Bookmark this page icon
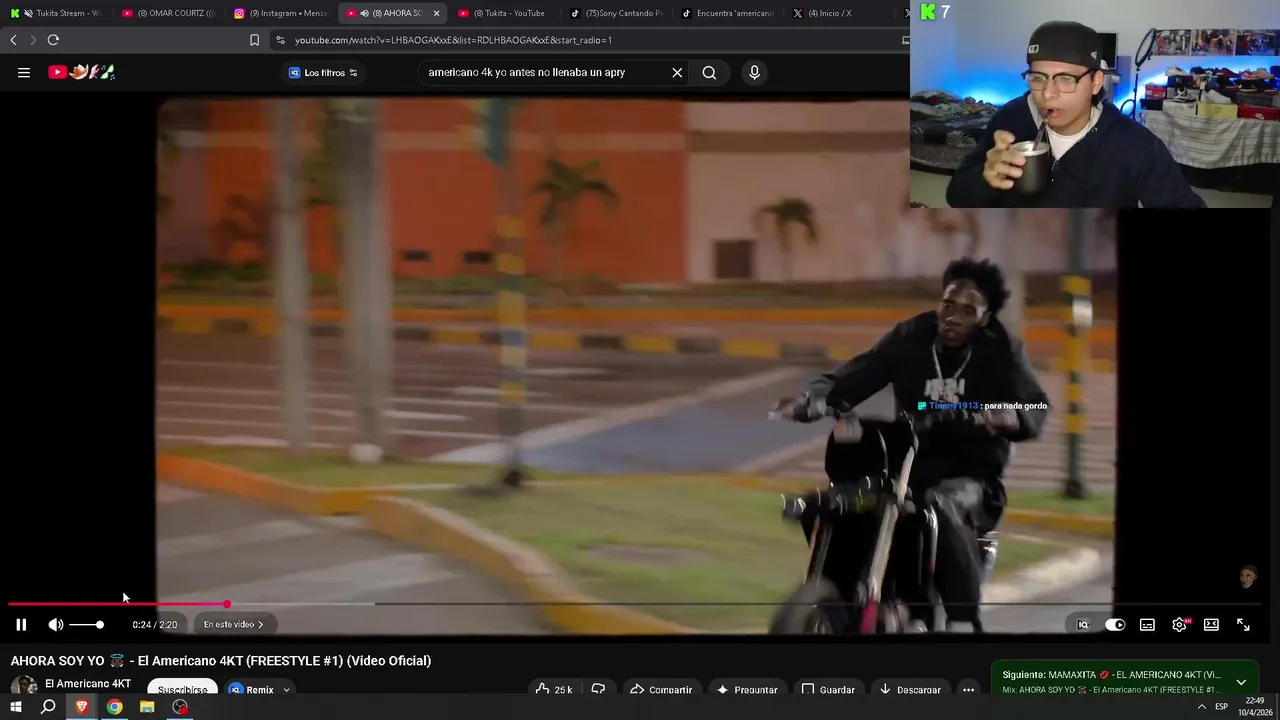The image size is (1280, 720). pos(254,40)
